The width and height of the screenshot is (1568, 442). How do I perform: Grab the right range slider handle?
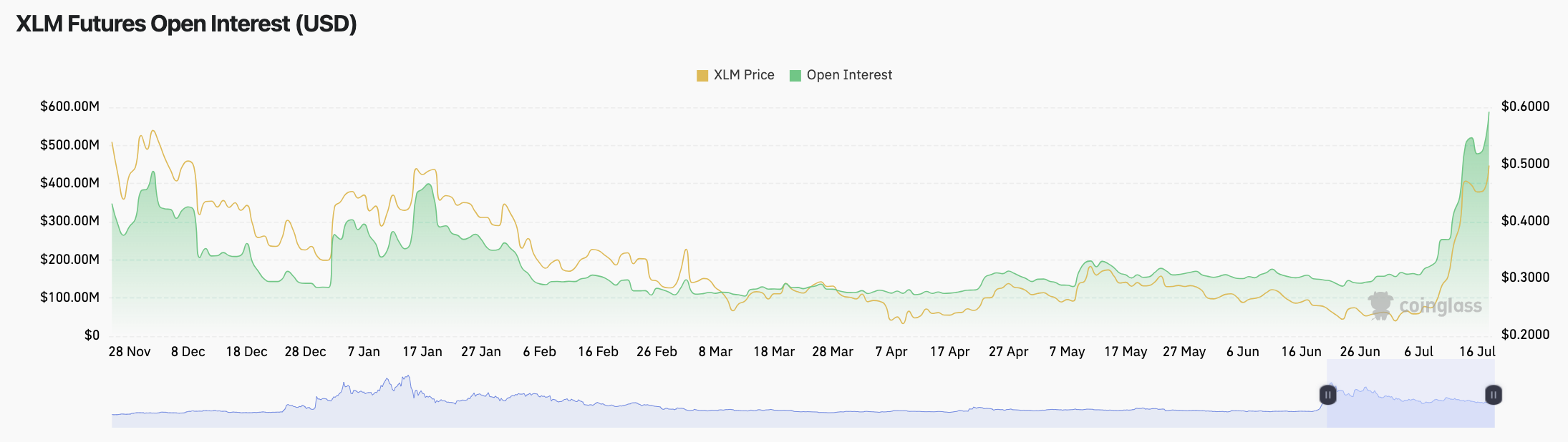coord(1494,395)
